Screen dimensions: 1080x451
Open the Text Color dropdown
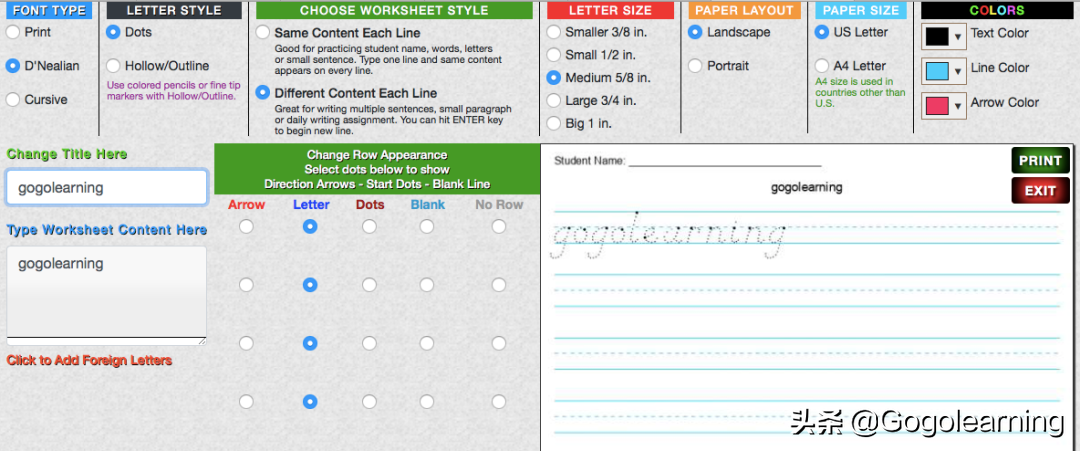(x=959, y=37)
